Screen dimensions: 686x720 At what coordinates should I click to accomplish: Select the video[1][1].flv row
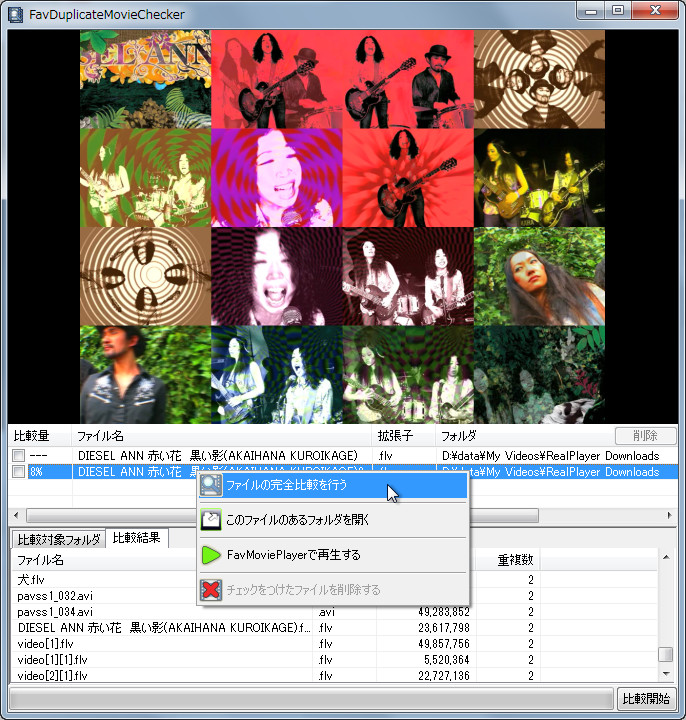tap(334, 660)
